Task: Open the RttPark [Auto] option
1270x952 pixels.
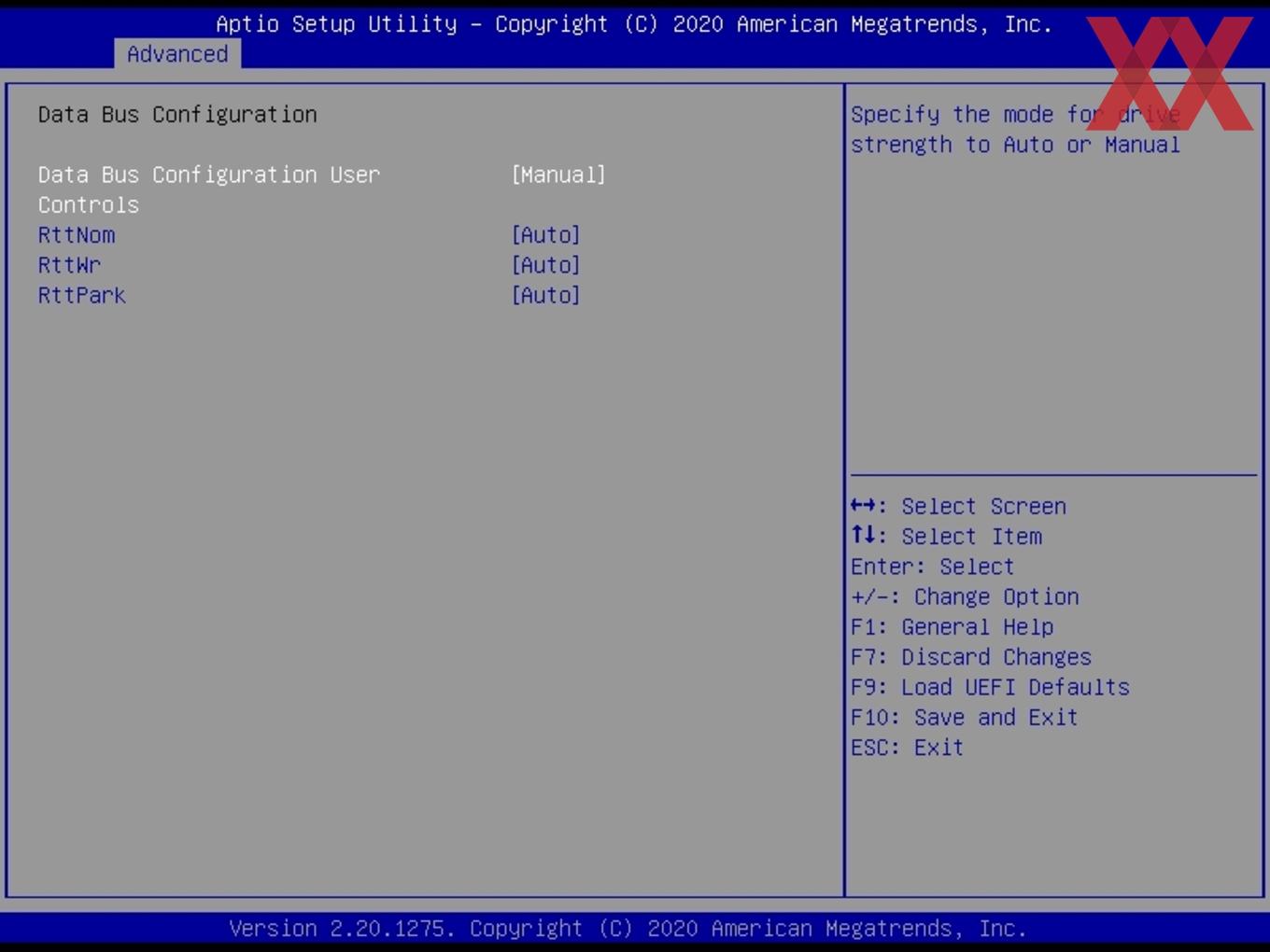Action: pos(545,295)
